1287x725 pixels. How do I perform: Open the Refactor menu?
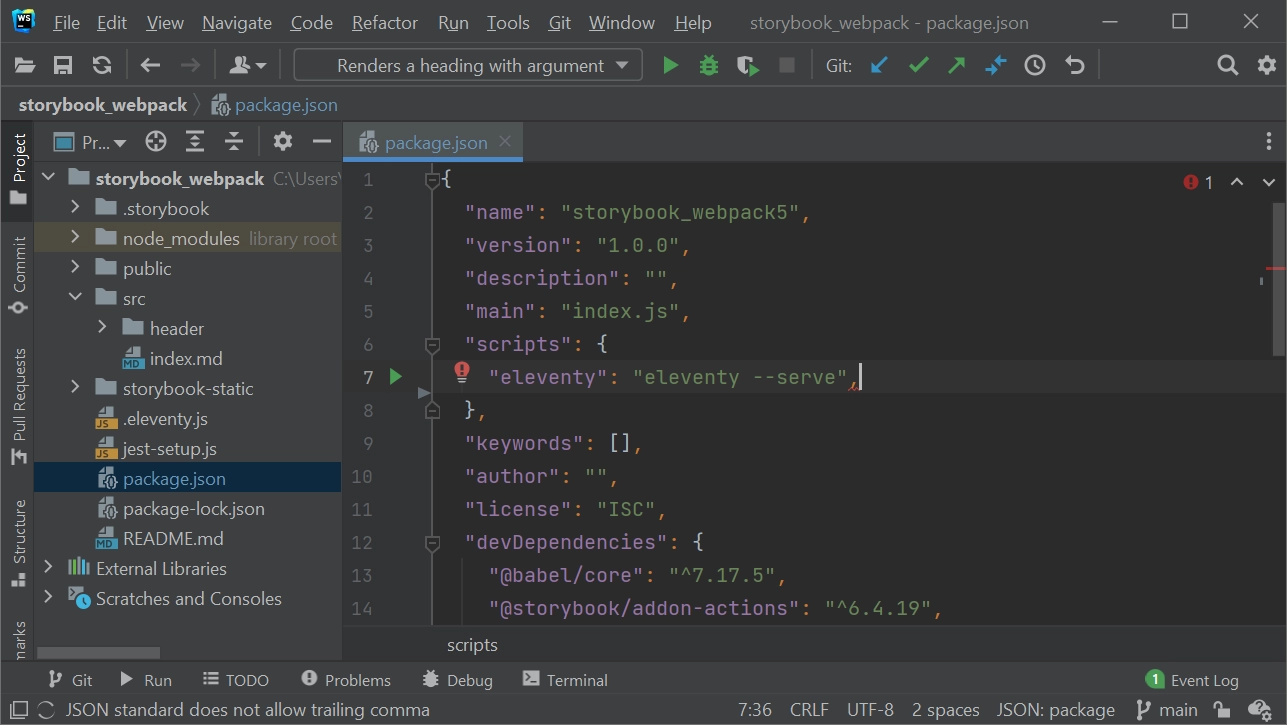(x=385, y=22)
